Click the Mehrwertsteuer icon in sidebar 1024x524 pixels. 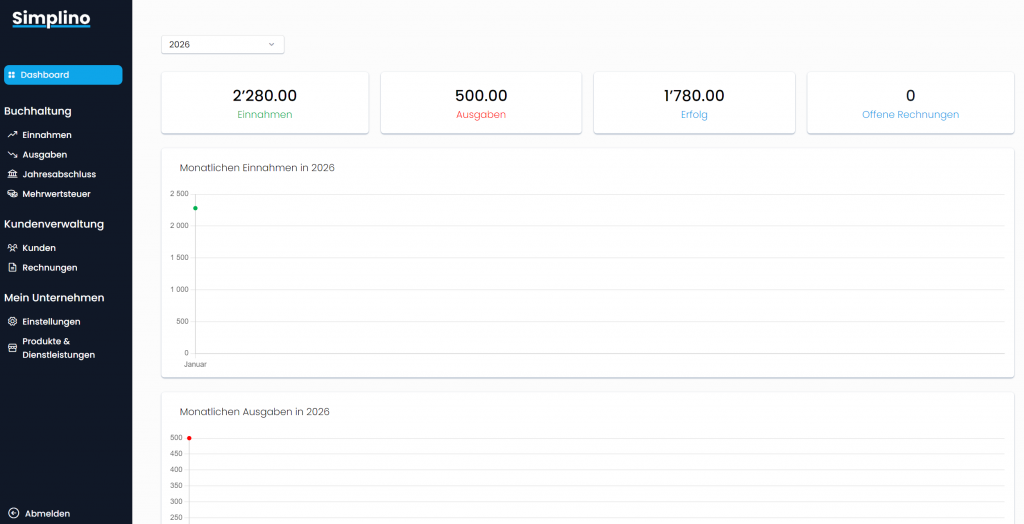point(12,194)
